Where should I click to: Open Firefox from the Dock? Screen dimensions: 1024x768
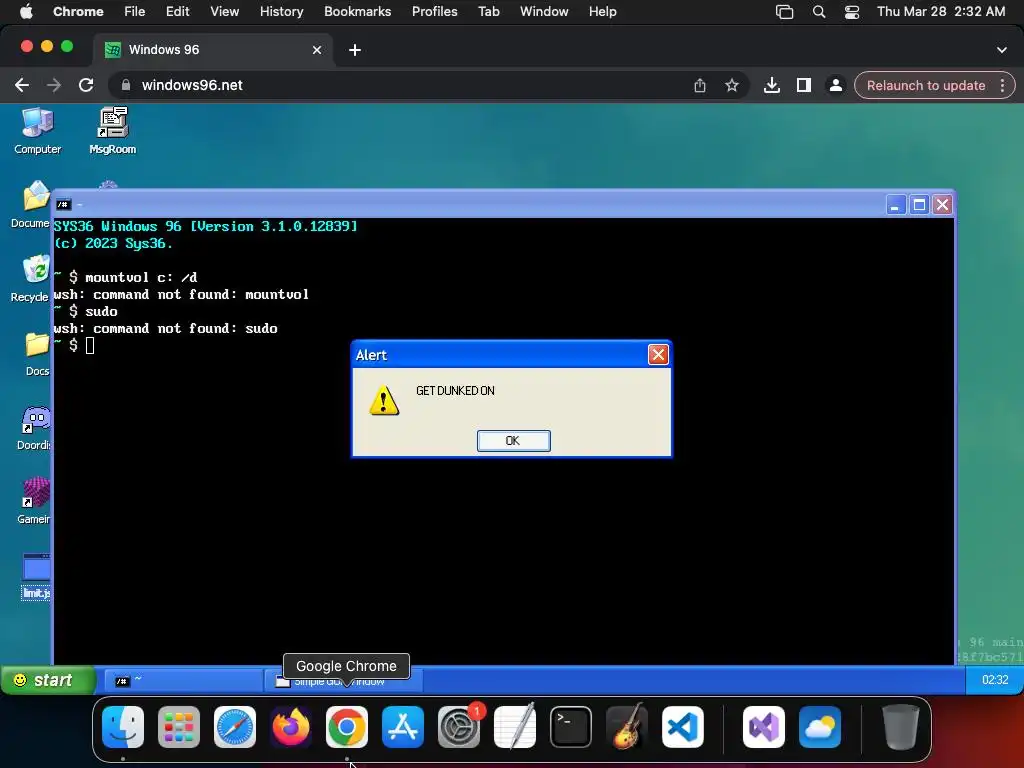[291, 727]
